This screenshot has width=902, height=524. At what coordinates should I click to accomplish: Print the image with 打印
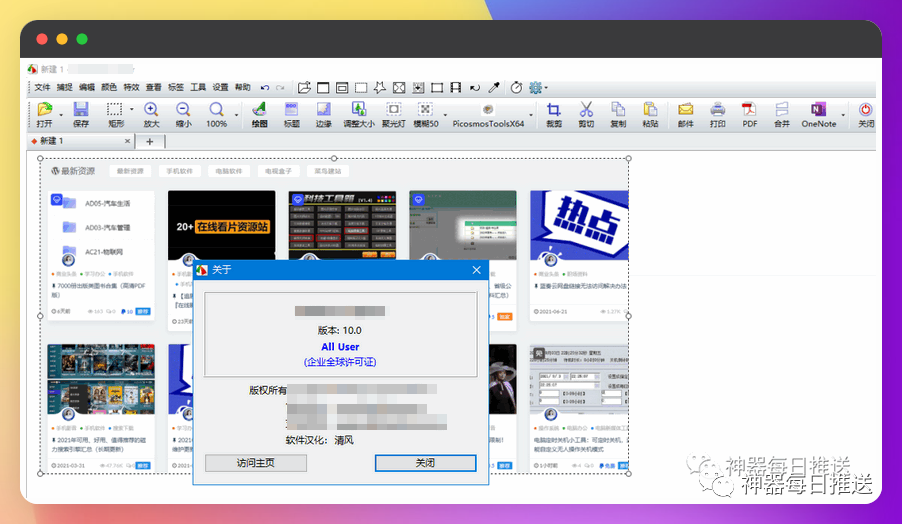coord(717,114)
